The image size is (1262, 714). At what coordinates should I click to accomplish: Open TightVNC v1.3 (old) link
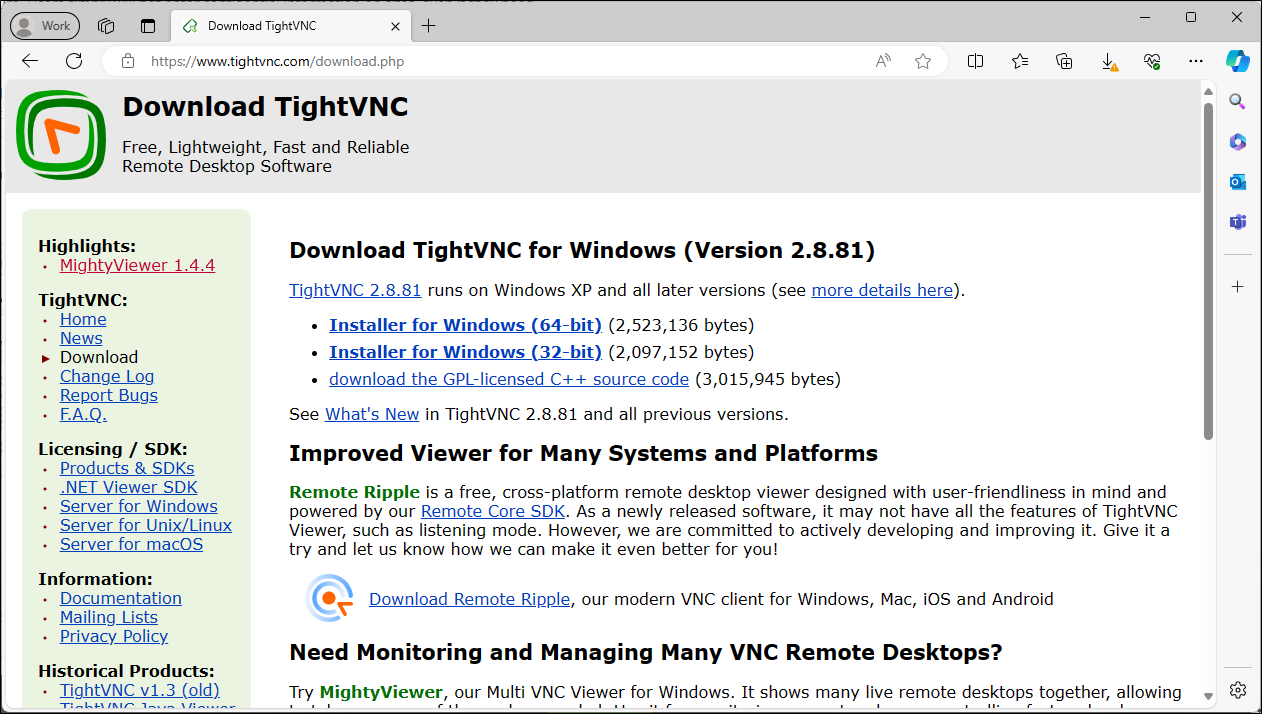(x=140, y=690)
